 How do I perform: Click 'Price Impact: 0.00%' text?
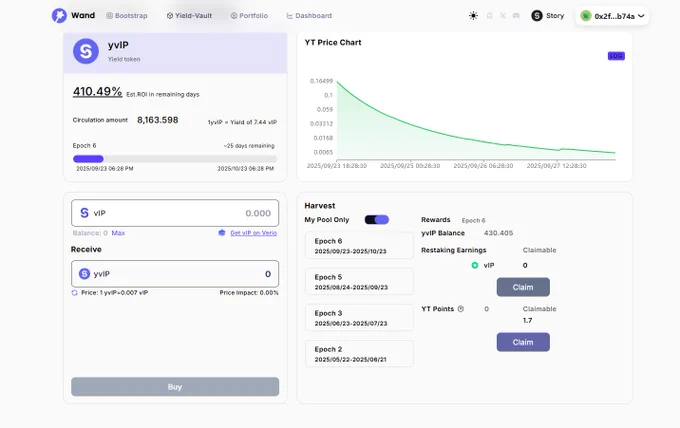[249, 293]
